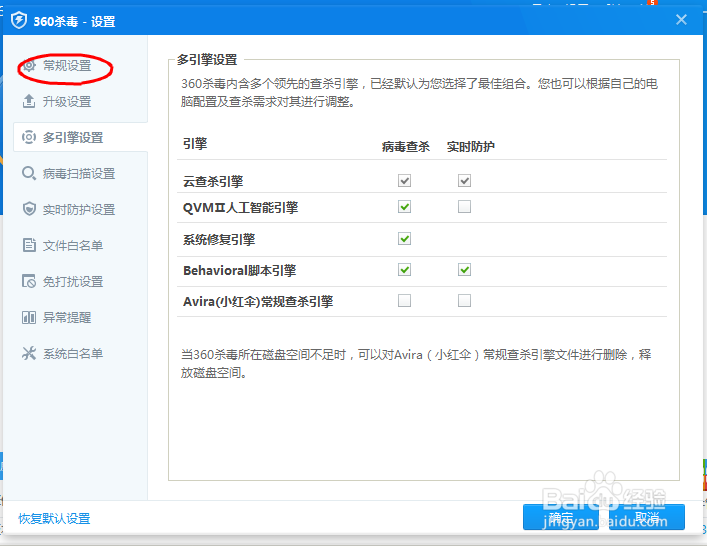
Task: Open the 常规设置 section
Action: (x=67, y=66)
